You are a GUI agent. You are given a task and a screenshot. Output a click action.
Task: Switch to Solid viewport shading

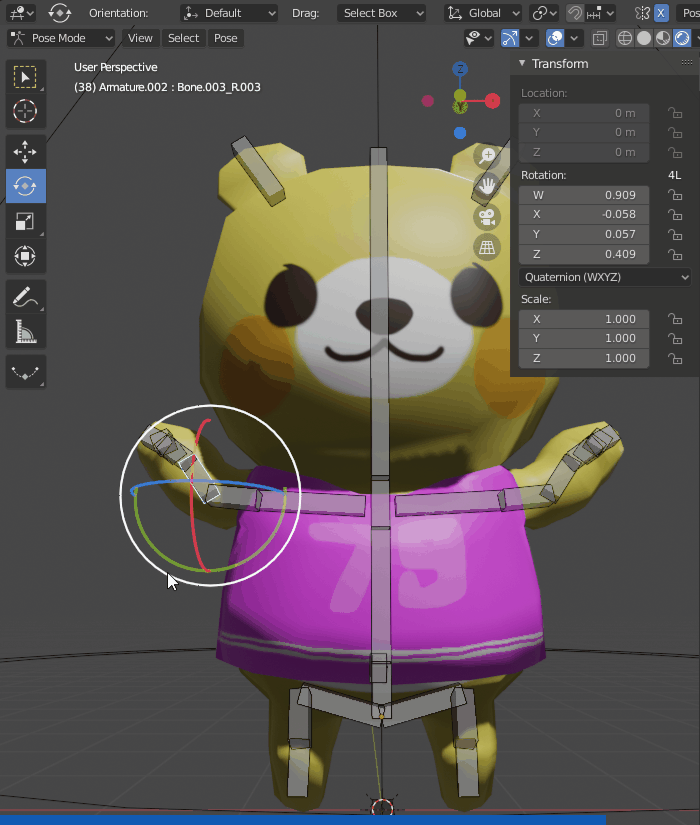tap(644, 38)
